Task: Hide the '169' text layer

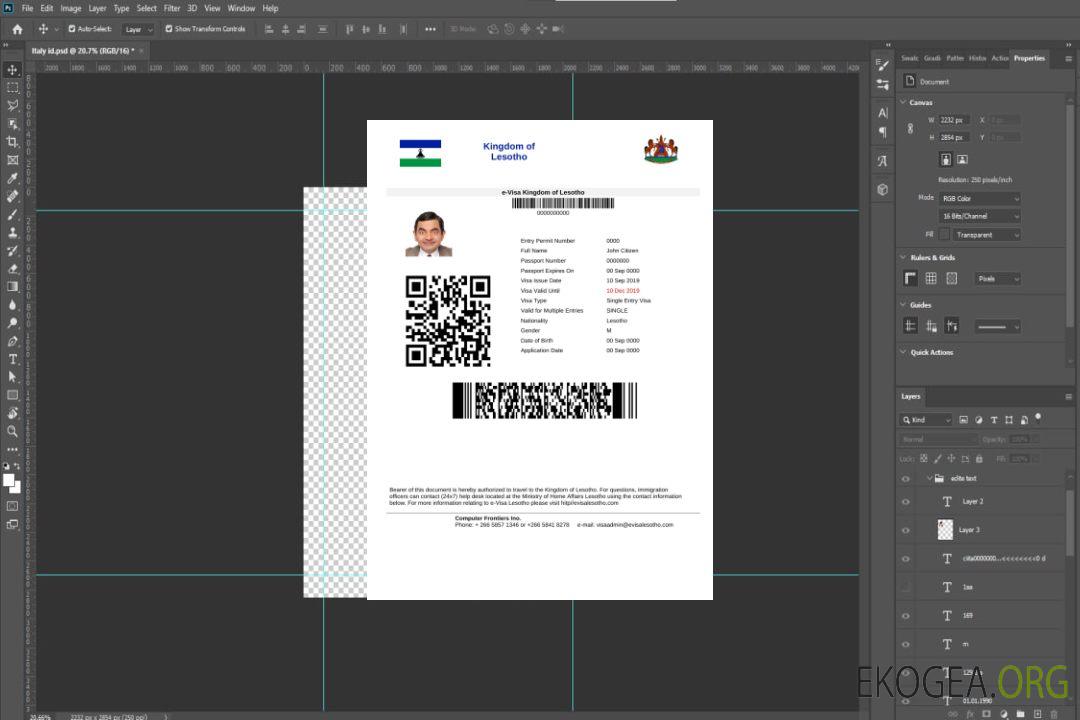Action: [x=906, y=616]
